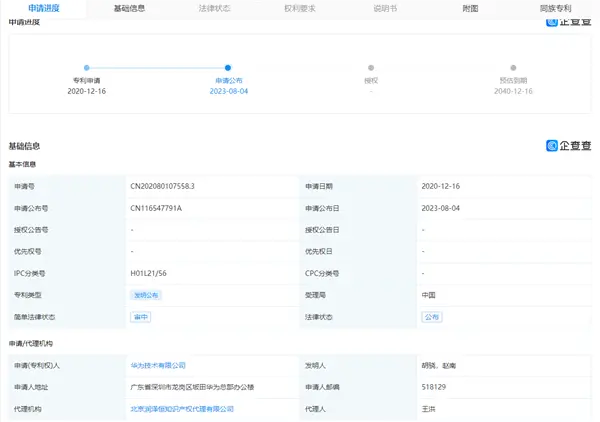The height and width of the screenshot is (422, 600).
Task: Click the 基础信息 section heading
Action: coord(24,146)
